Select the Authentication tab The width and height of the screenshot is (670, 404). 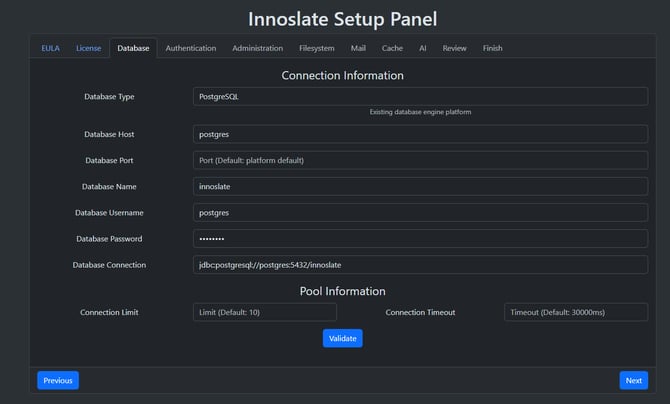(190, 48)
